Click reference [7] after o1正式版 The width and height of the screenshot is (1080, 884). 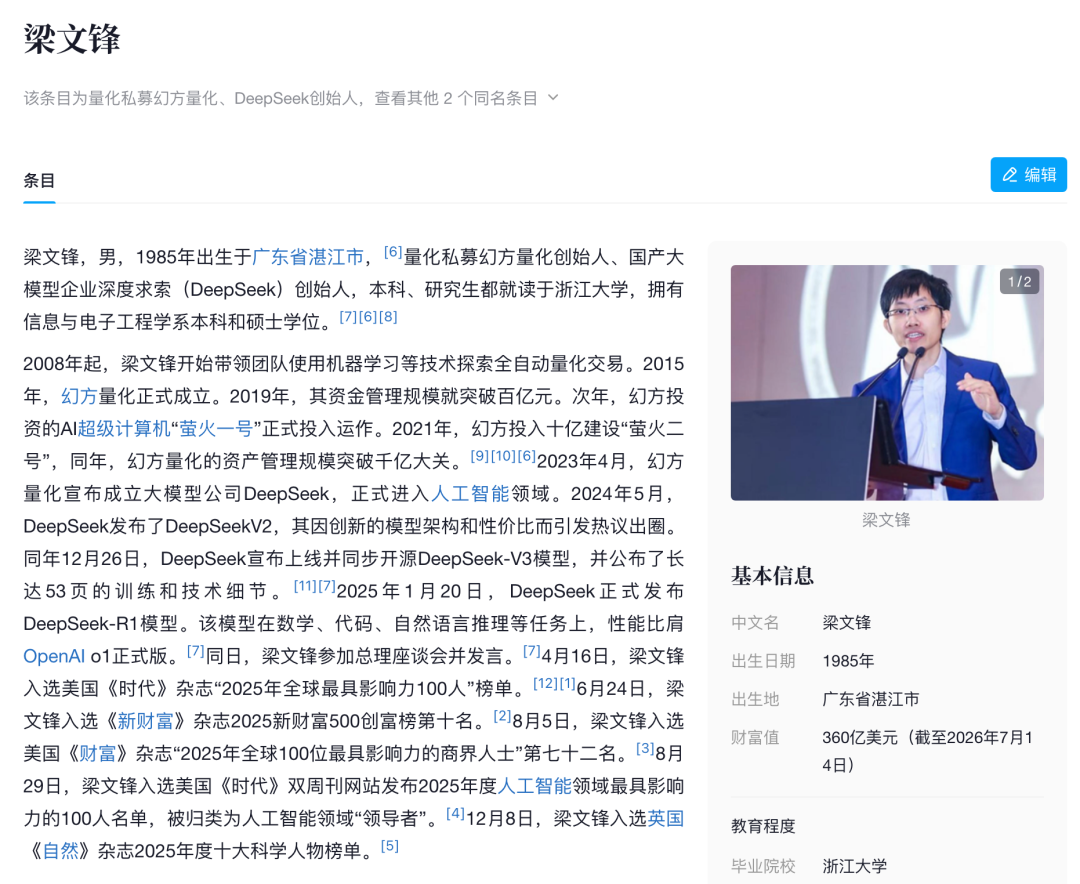196,650
